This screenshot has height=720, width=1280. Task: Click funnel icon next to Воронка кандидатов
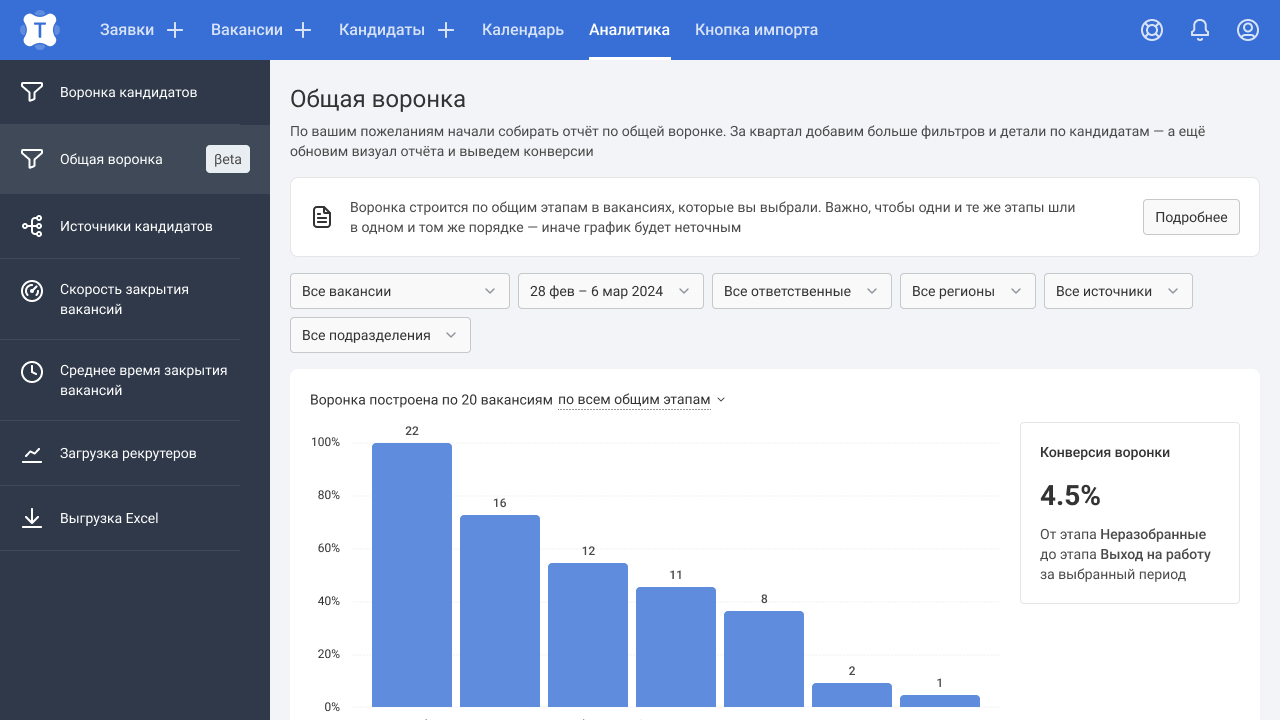[32, 92]
